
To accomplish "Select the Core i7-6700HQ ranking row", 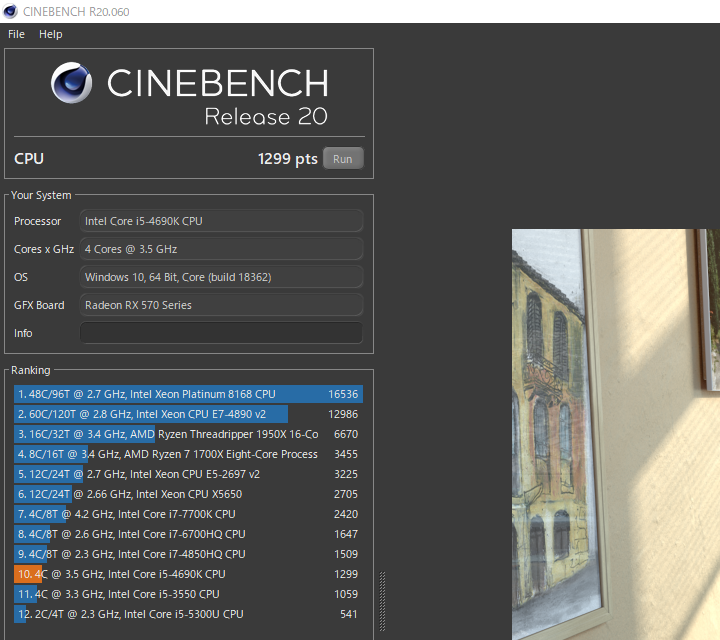I will [188, 534].
